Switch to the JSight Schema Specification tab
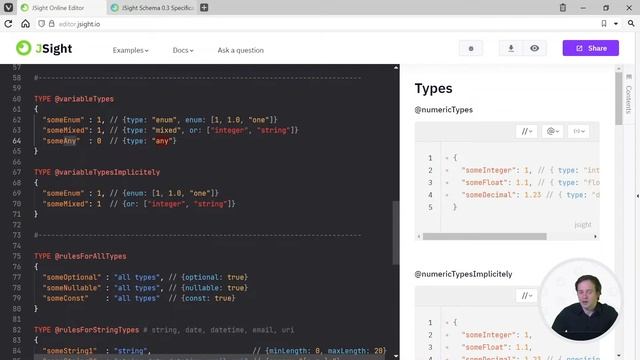 click(153, 8)
